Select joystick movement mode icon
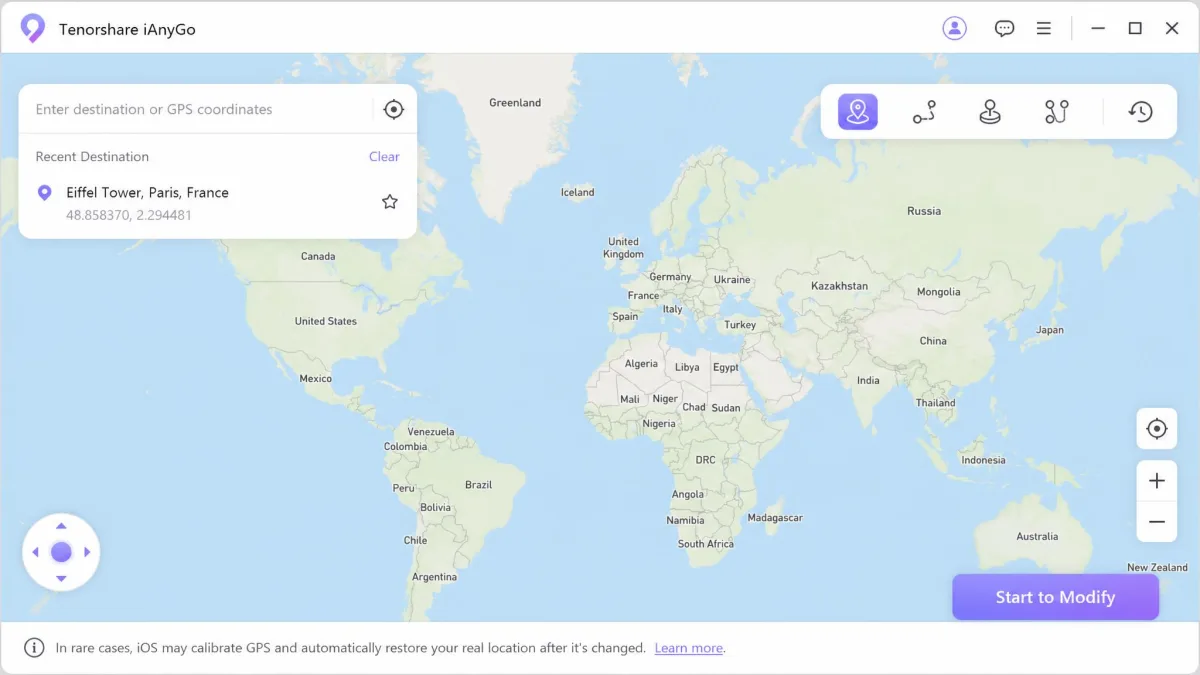 pyautogui.click(x=990, y=112)
